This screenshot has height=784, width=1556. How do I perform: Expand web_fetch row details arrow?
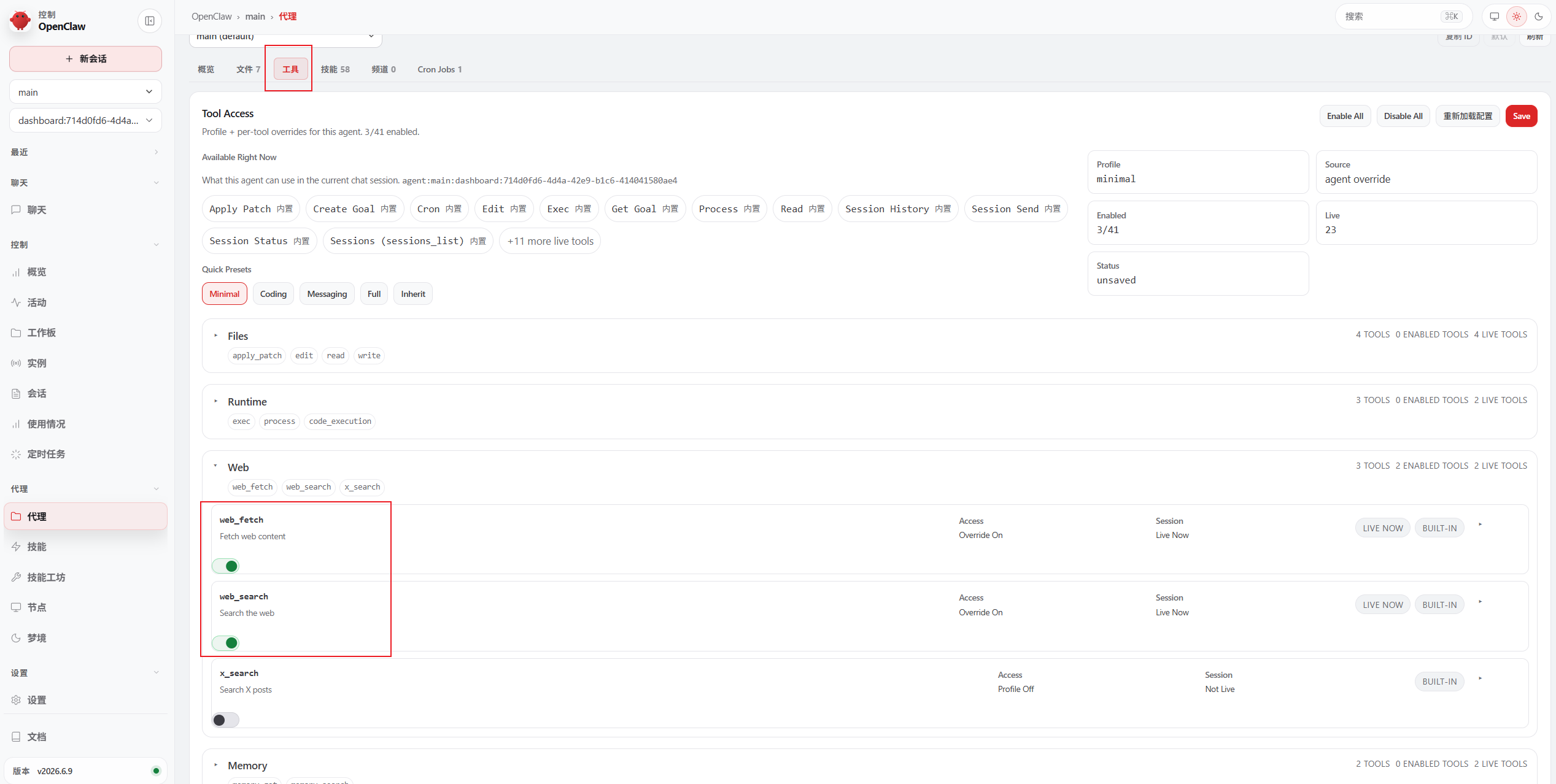(x=1481, y=525)
